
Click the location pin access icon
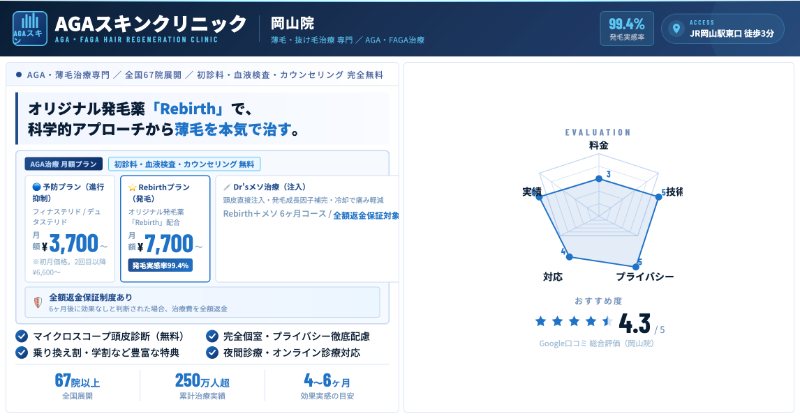click(679, 28)
